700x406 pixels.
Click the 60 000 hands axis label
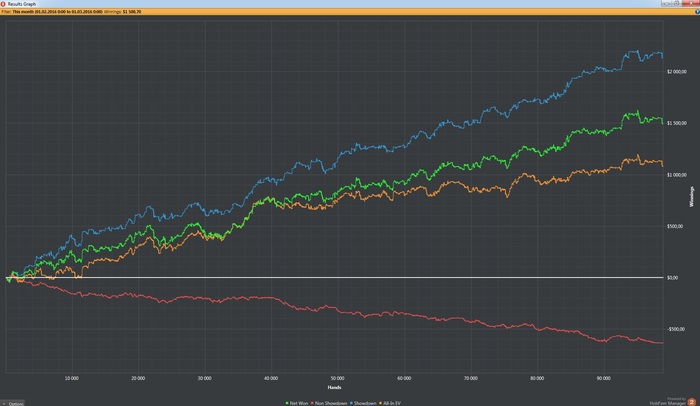pyautogui.click(x=404, y=378)
